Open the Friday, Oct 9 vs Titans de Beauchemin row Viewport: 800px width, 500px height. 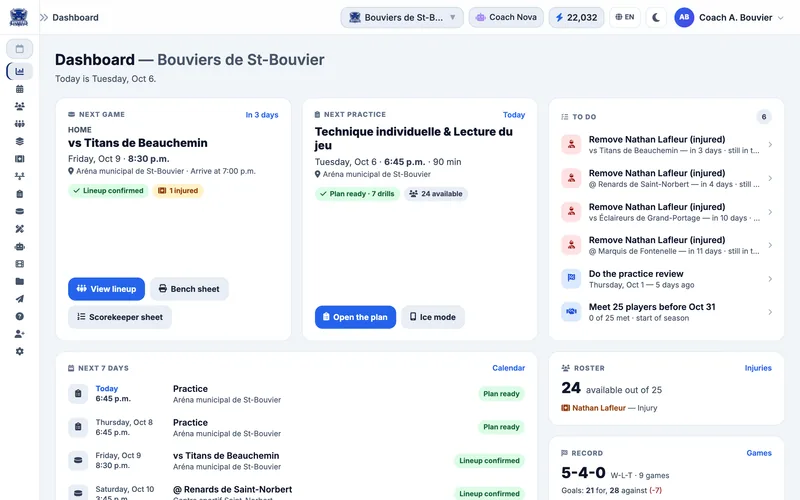(x=296, y=461)
